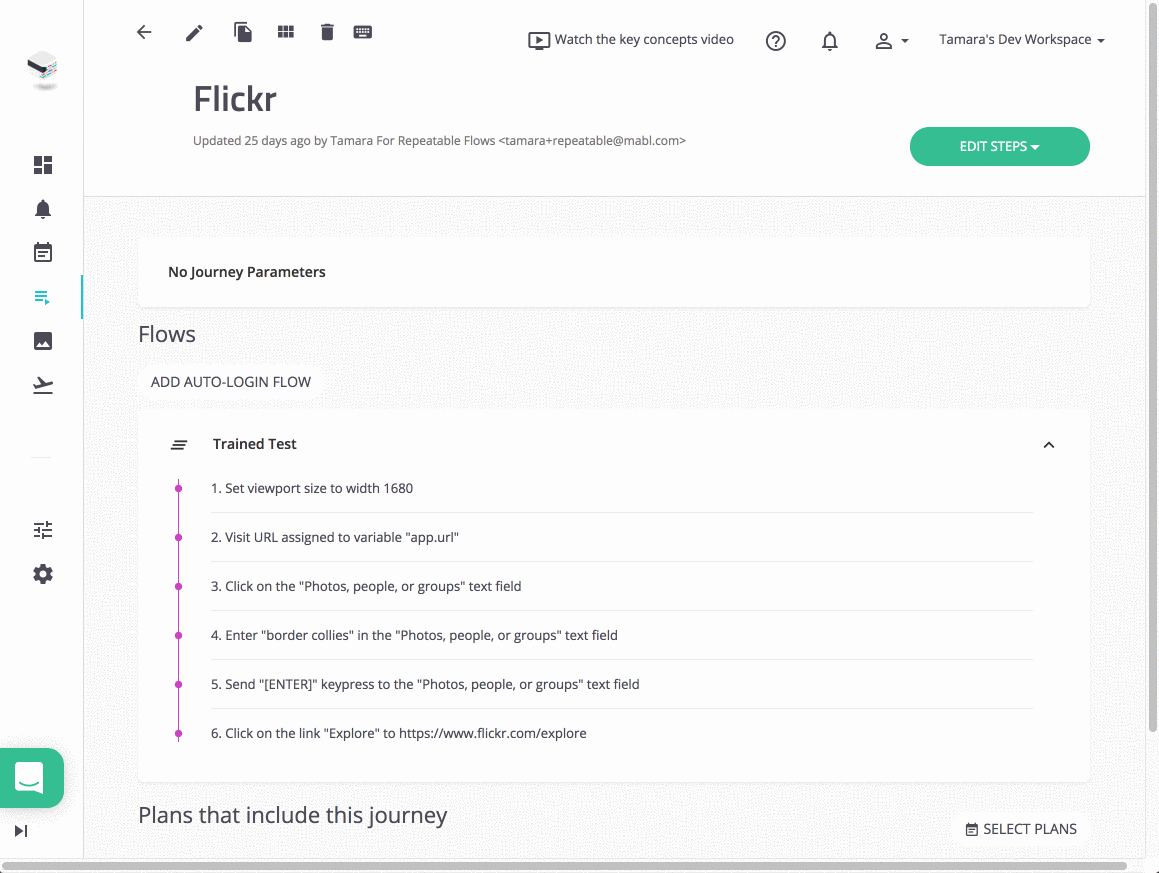The width and height of the screenshot is (1159, 873).
Task: Open the grid view icon in toolbar
Action: [x=286, y=32]
